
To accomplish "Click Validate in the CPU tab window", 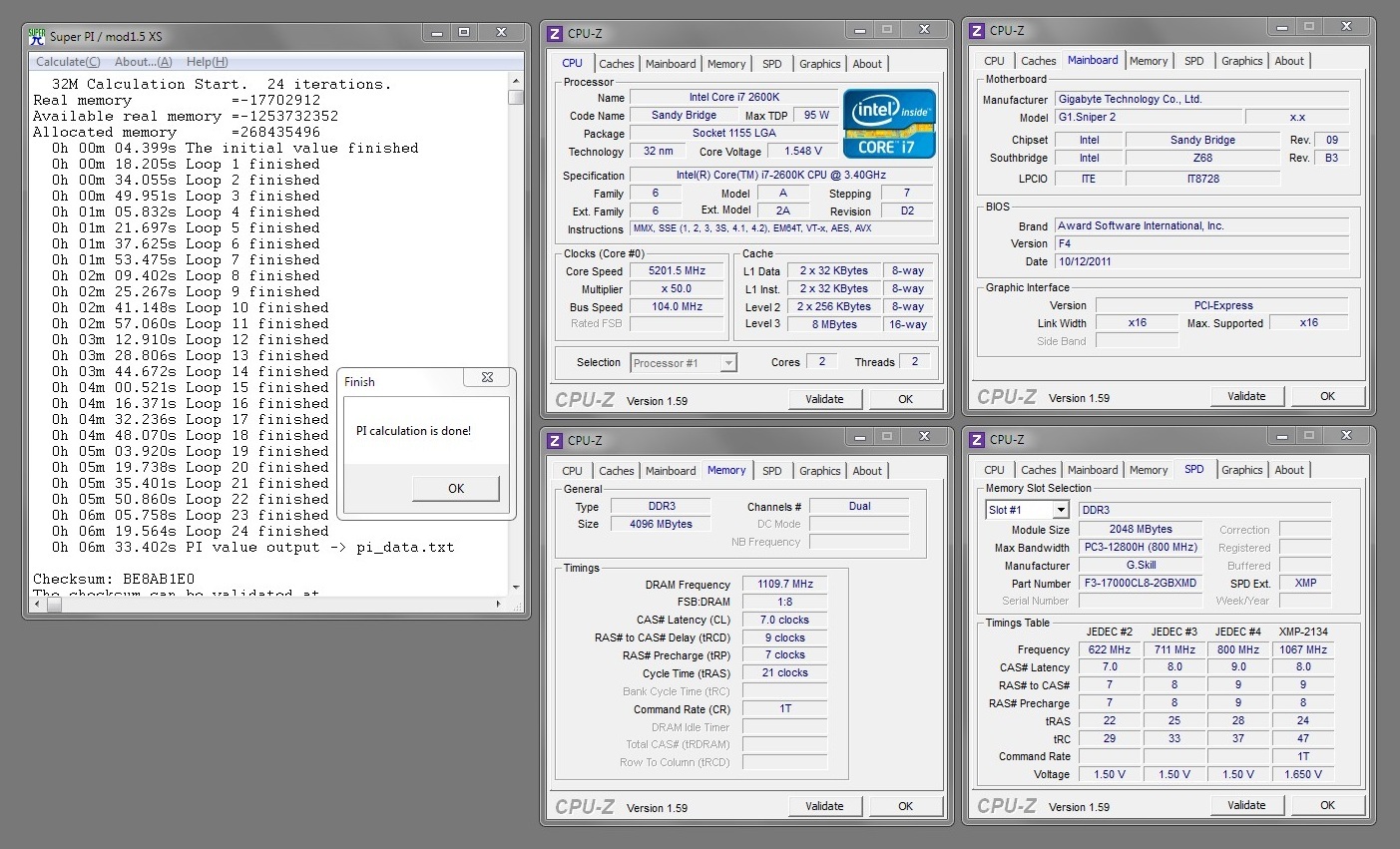I will click(x=824, y=399).
